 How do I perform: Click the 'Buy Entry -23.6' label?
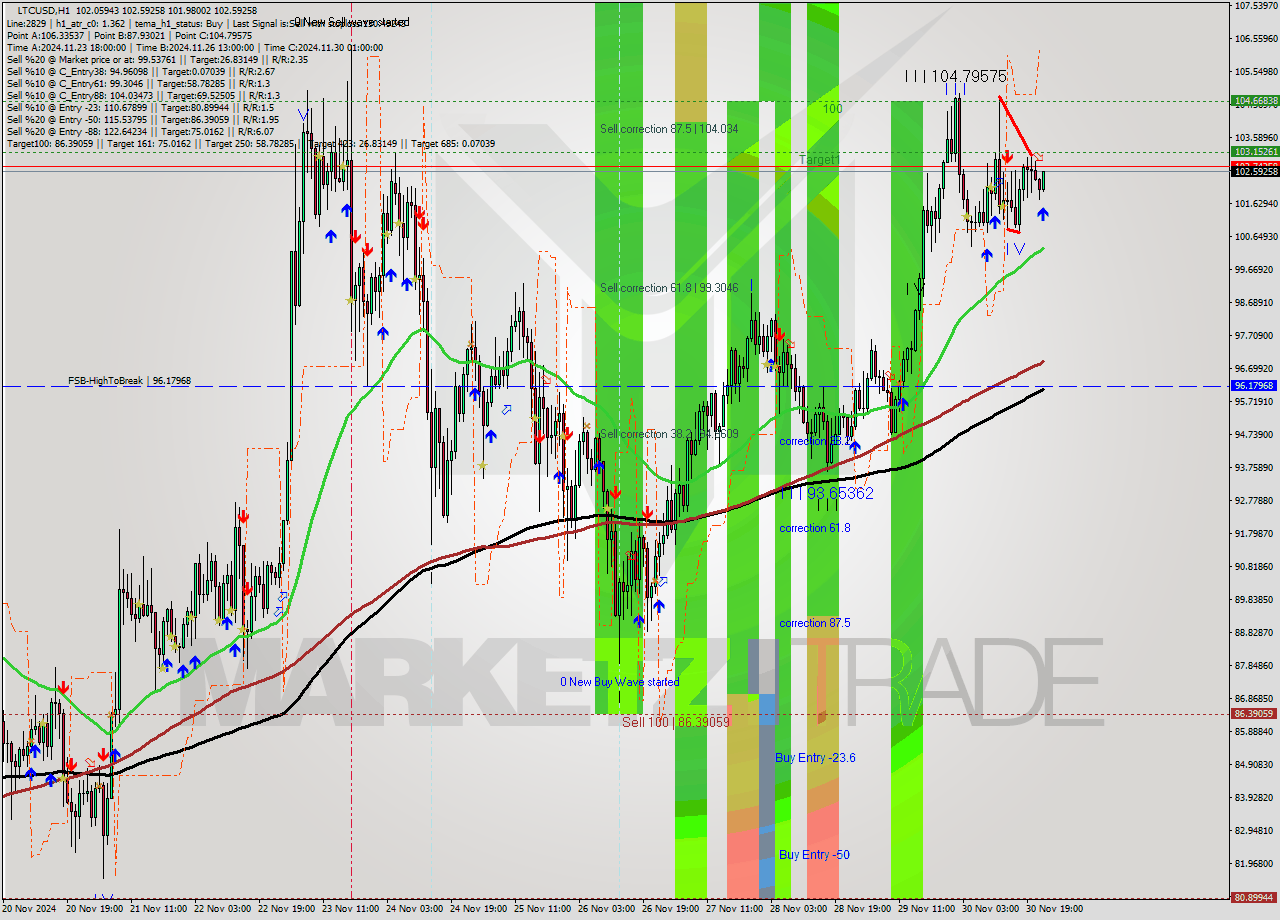pos(815,758)
